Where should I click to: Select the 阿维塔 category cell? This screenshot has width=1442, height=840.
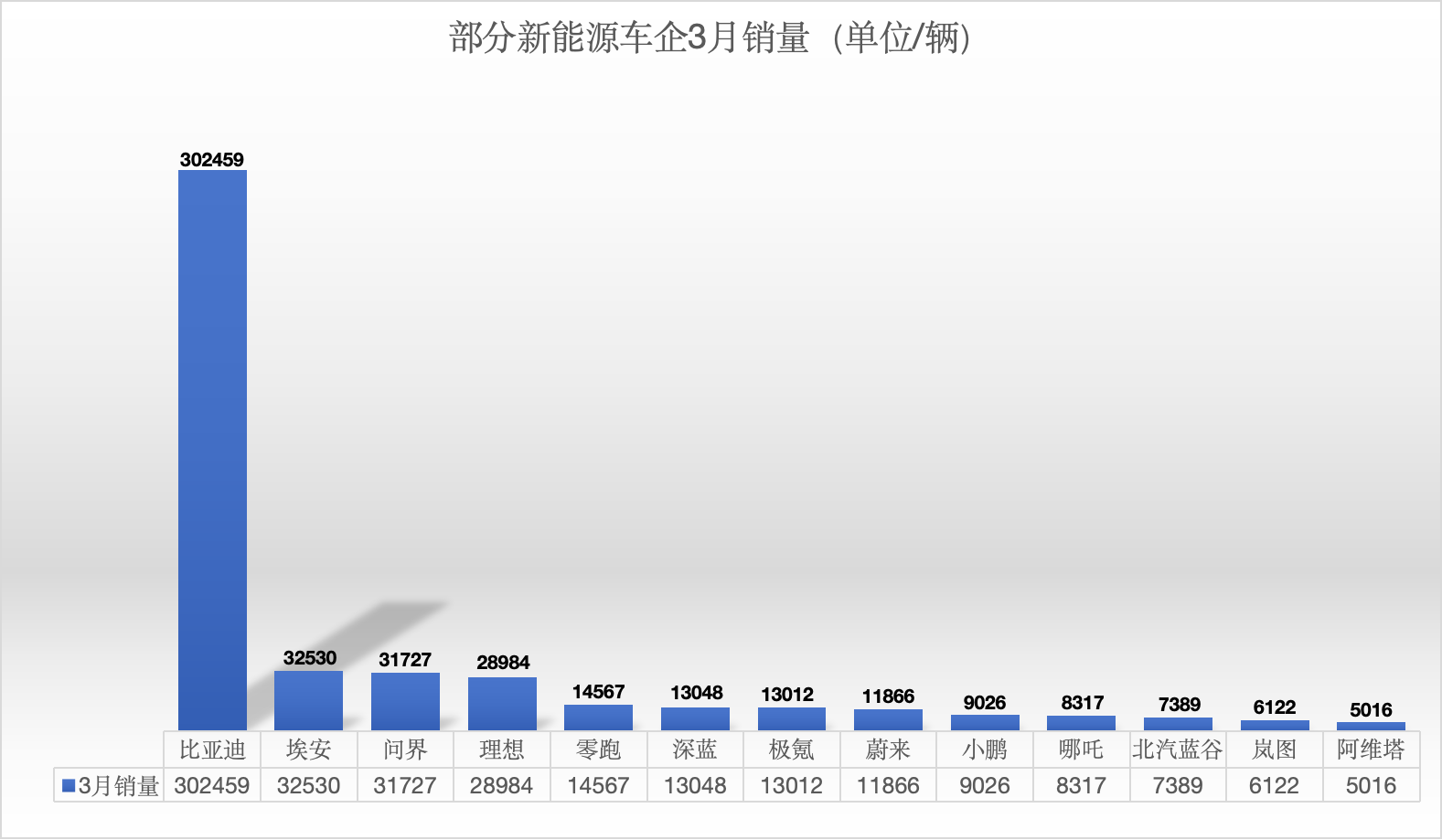click(1372, 750)
